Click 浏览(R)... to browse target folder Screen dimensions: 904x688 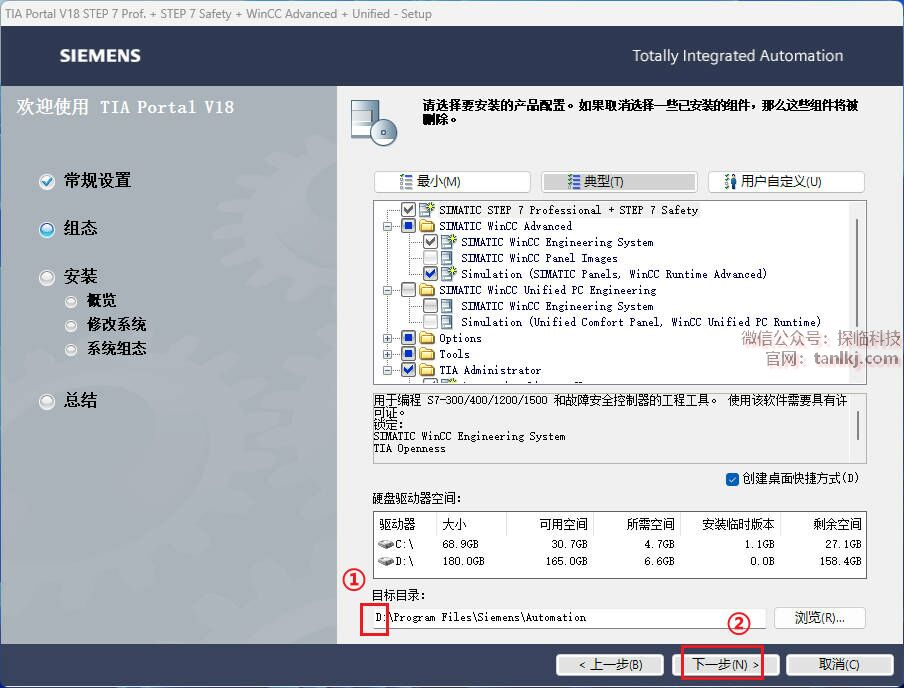pos(819,618)
